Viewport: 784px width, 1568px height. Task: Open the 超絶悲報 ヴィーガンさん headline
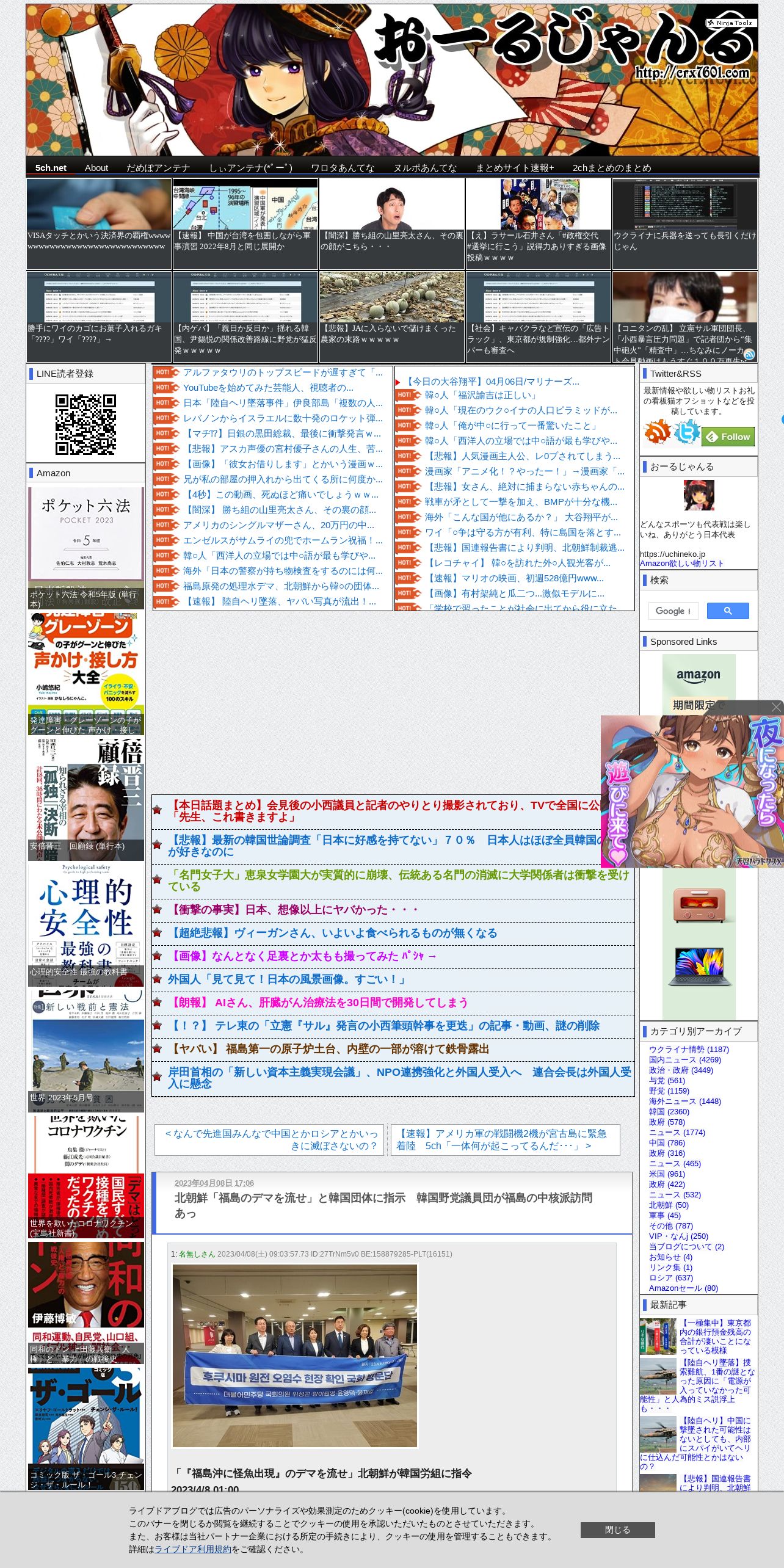333,934
